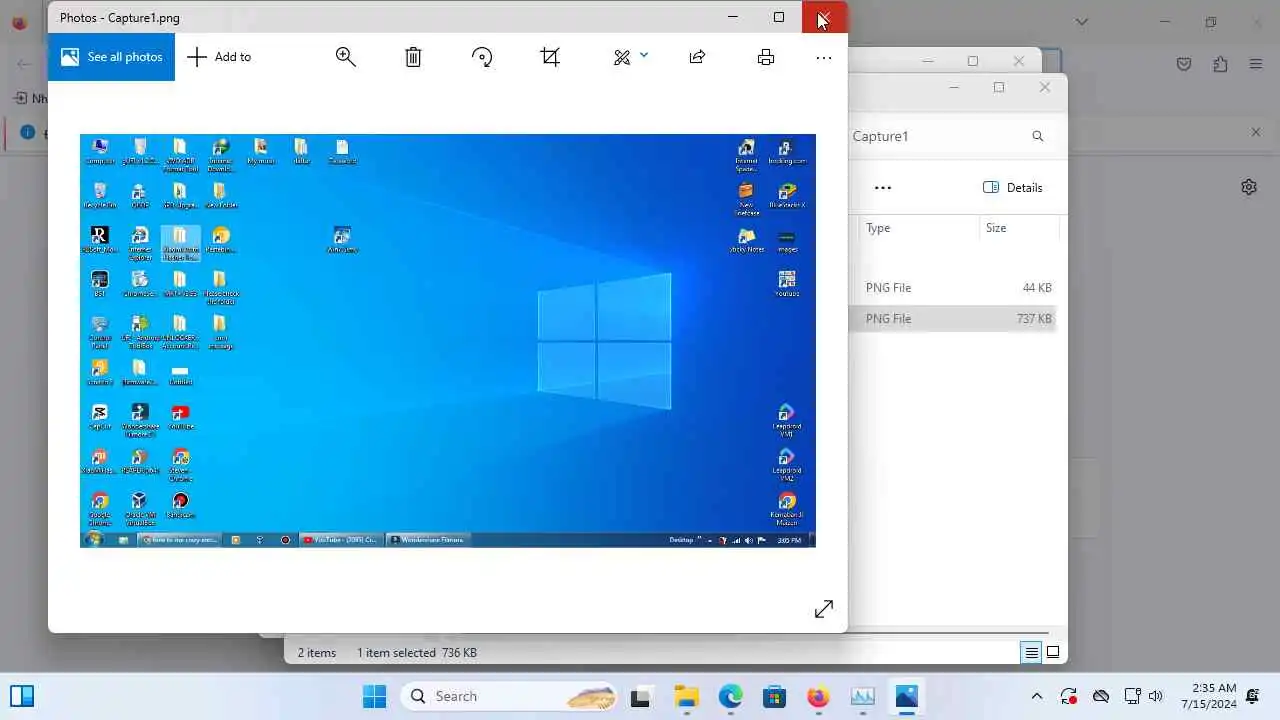Click the Zoom magnifier icon in Photos

(346, 57)
